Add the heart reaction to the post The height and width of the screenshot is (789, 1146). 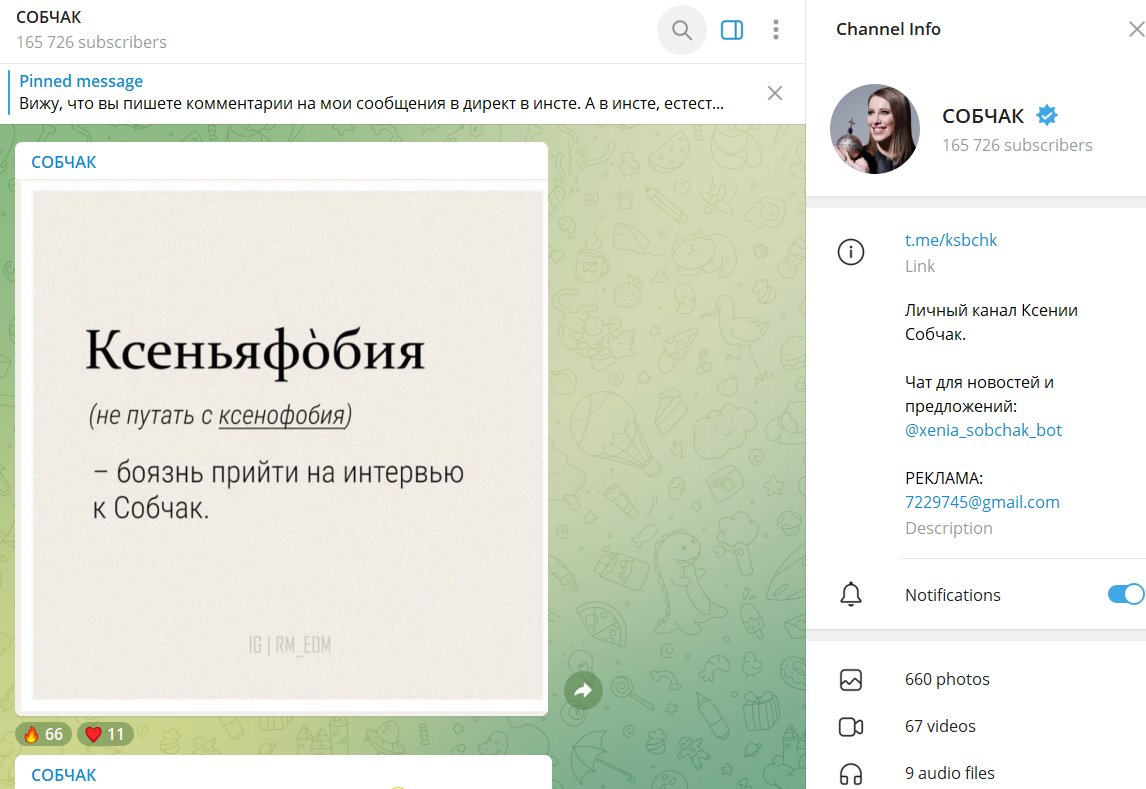click(x=104, y=733)
